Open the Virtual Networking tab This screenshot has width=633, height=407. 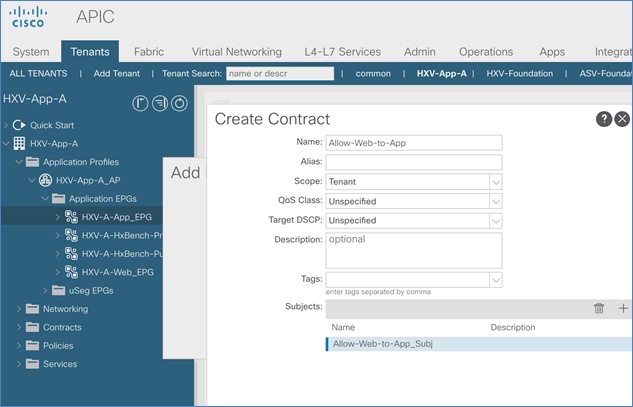tap(237, 52)
